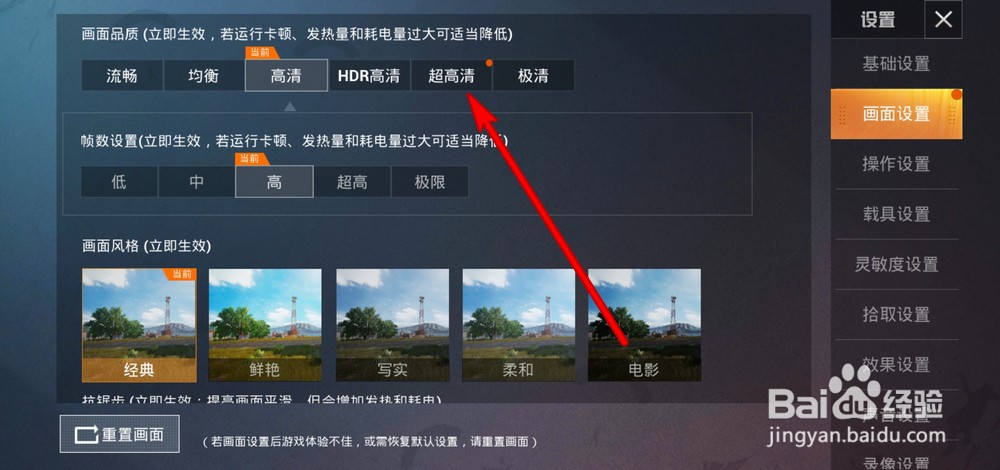Close the settings panel with X
The image size is (1000, 470).
click(x=943, y=20)
